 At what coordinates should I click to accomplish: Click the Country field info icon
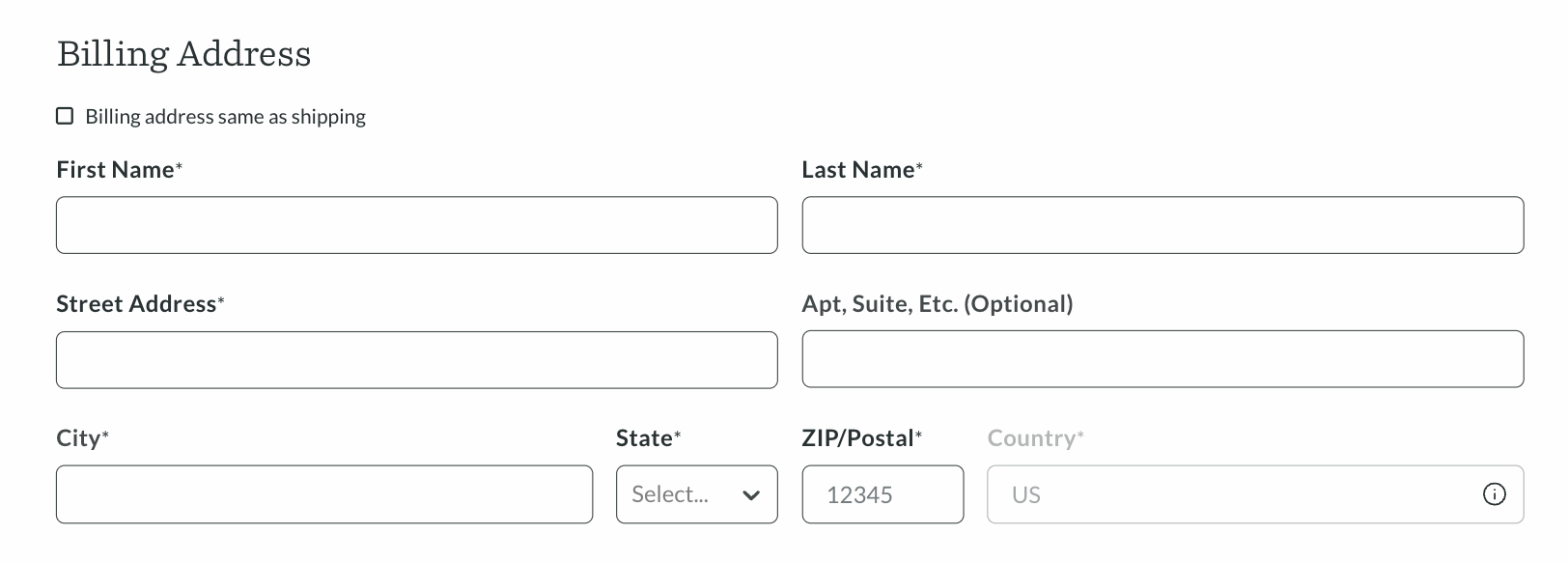point(1494,494)
